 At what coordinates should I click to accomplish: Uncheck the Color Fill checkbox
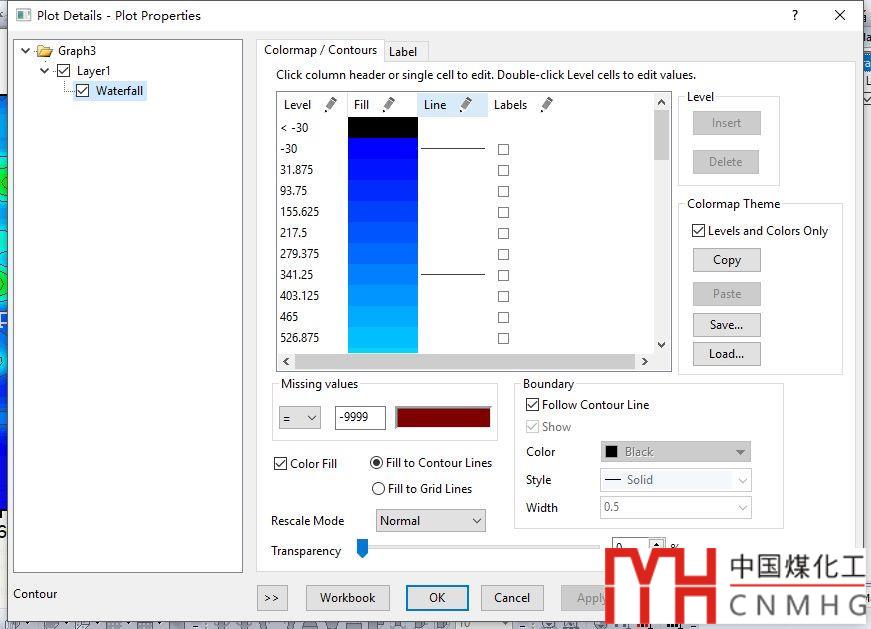(x=281, y=463)
